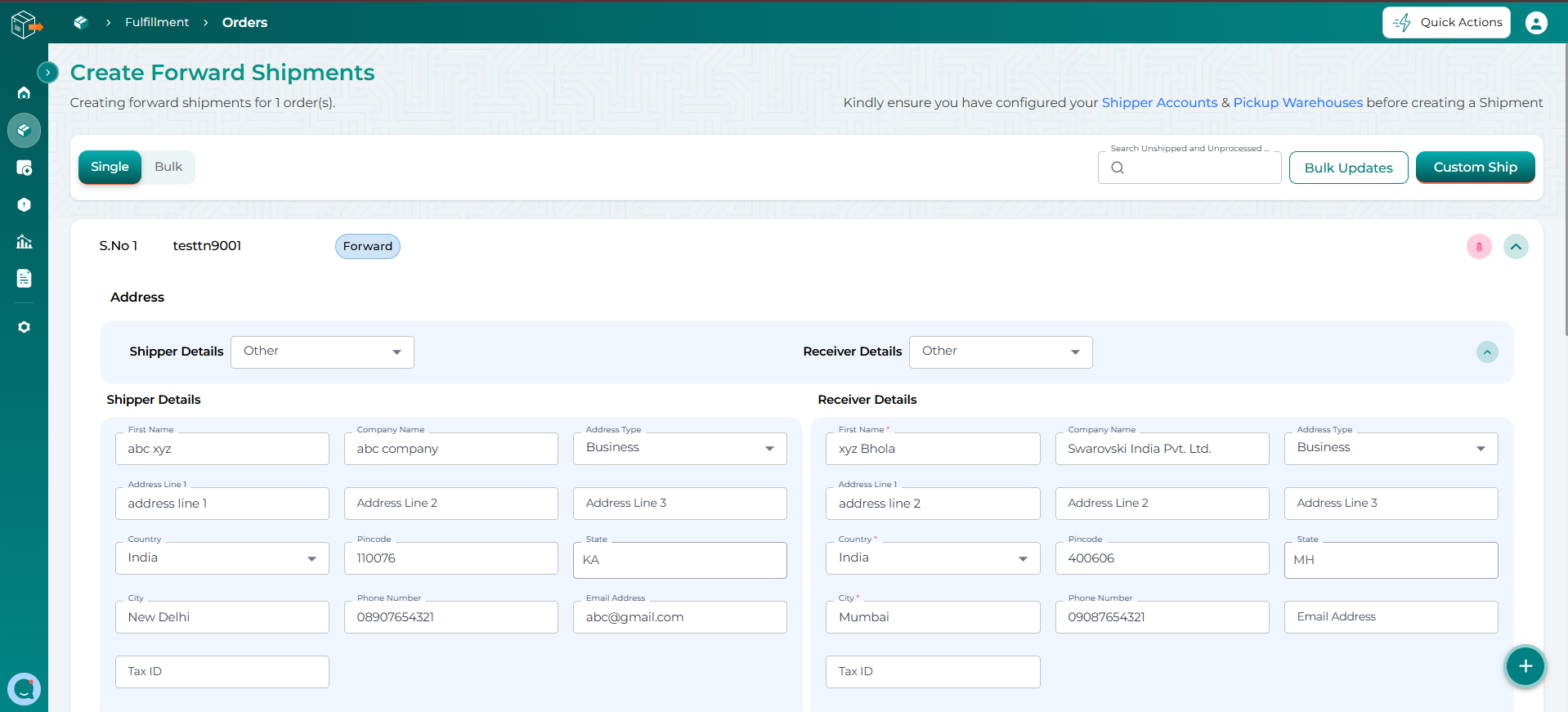Click receiver Address Line 3 field
Viewport: 1568px width, 712px height.
tap(1391, 504)
